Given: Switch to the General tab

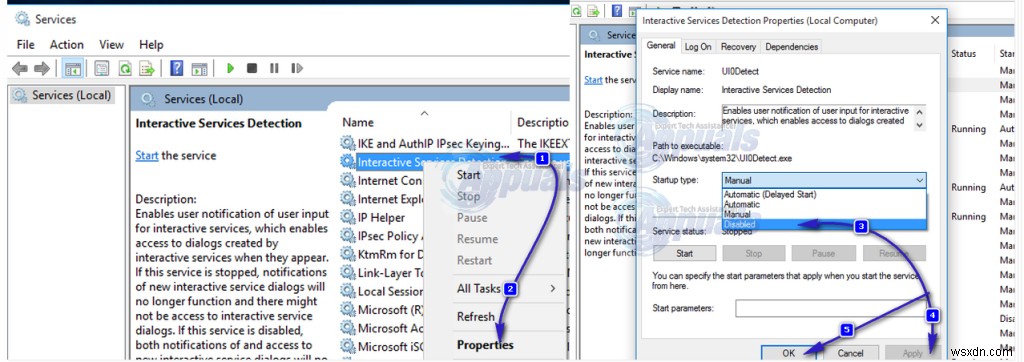Looking at the screenshot, I should click(x=660, y=46).
